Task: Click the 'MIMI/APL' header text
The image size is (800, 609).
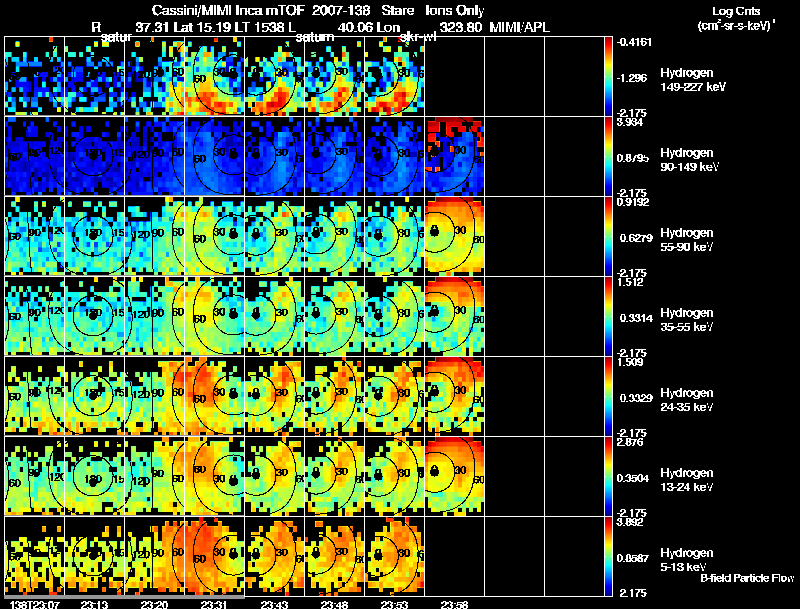Action: [x=519, y=27]
